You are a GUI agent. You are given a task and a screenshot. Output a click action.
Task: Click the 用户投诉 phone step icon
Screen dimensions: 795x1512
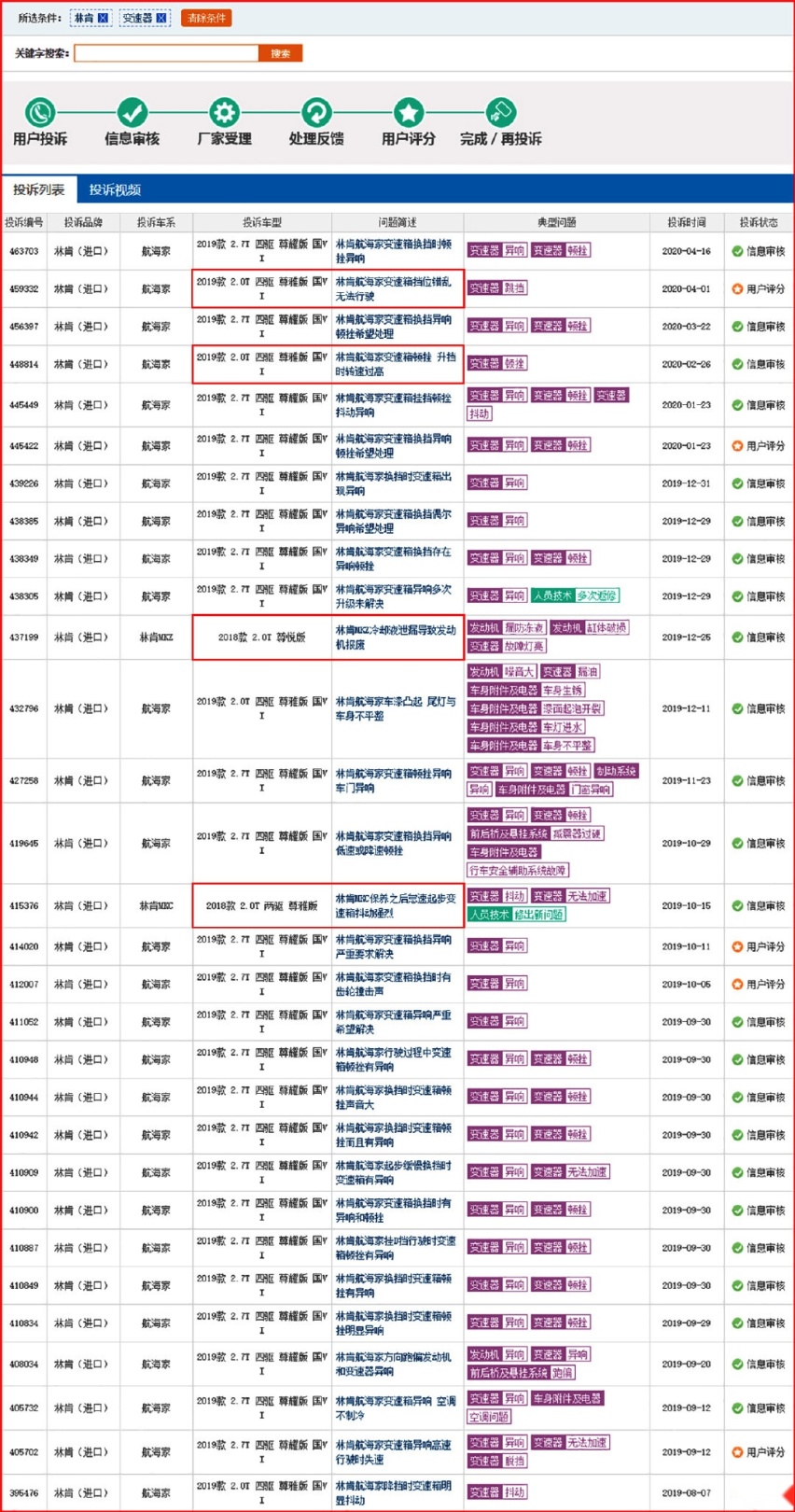tap(40, 113)
